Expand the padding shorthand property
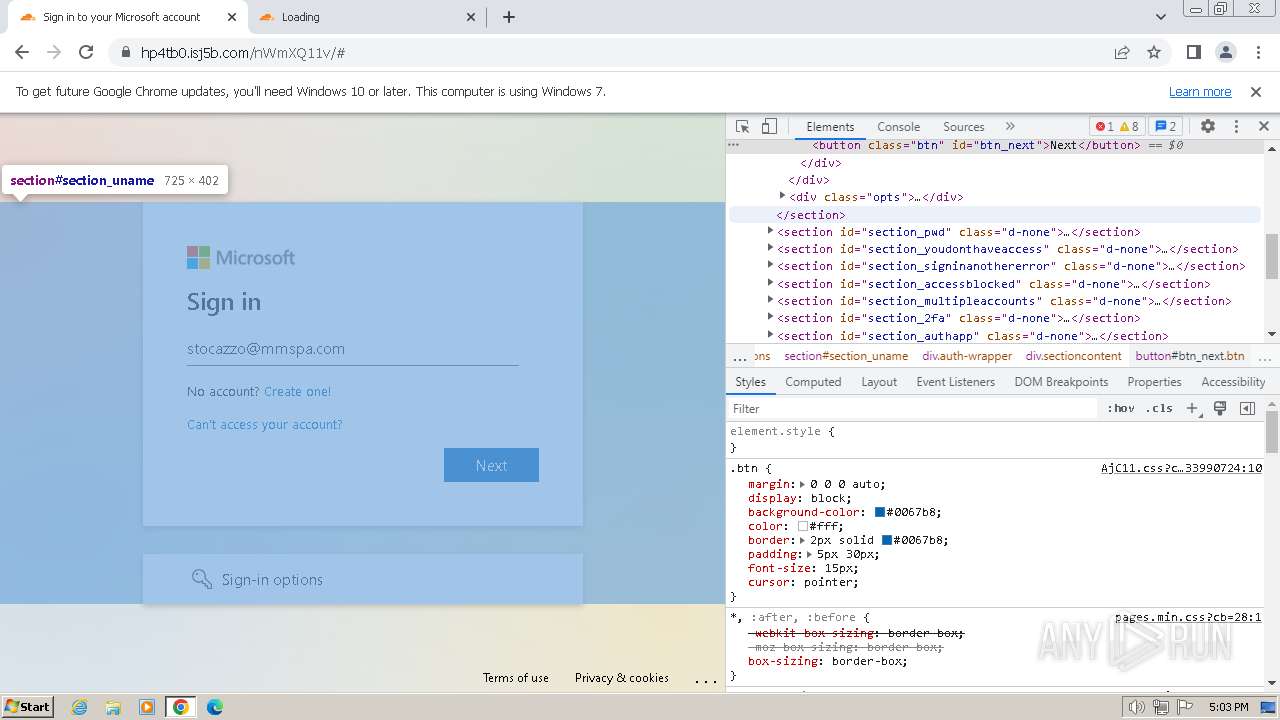 tap(808, 554)
